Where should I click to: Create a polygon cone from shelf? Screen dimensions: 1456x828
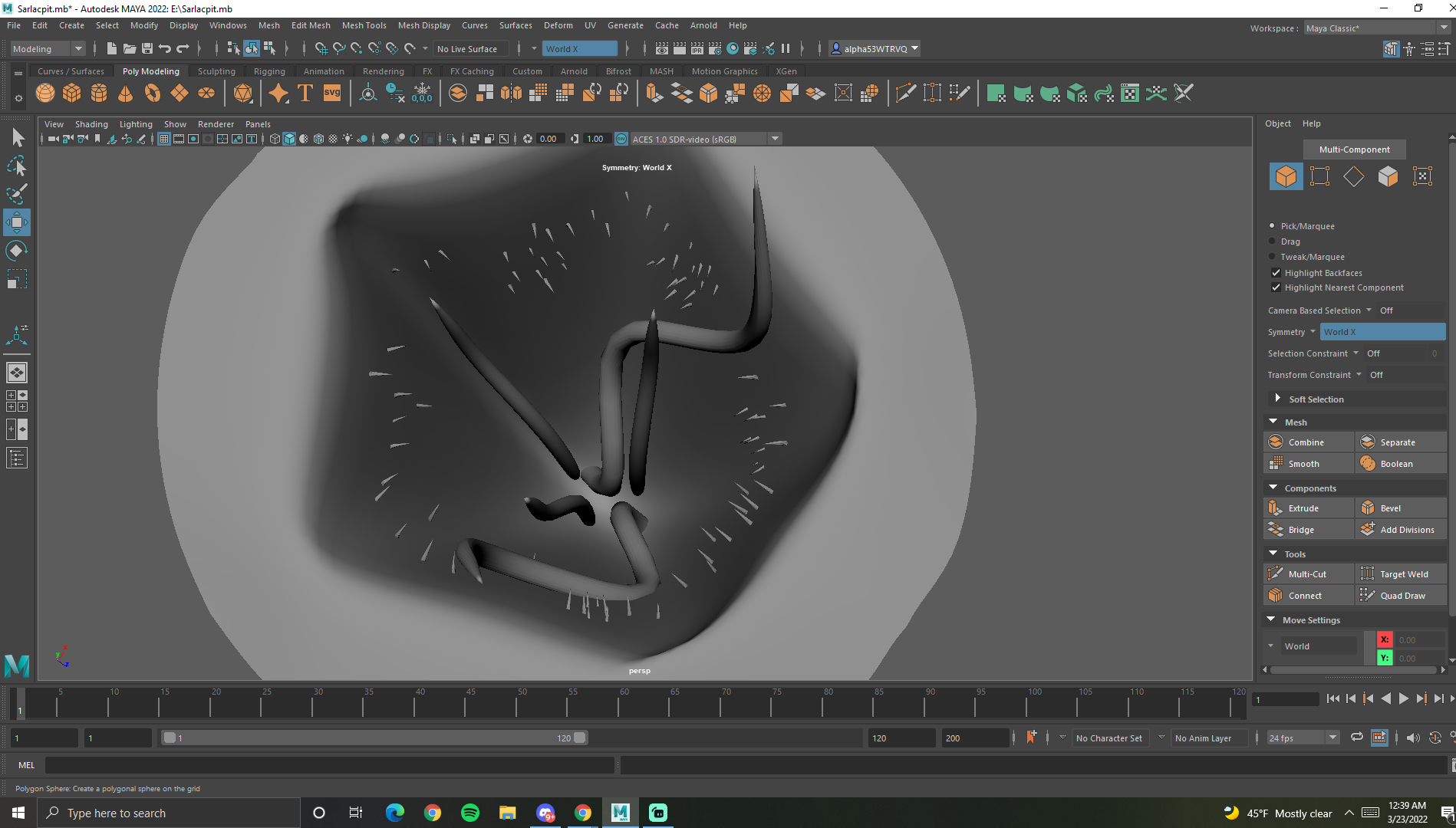pyautogui.click(x=125, y=94)
